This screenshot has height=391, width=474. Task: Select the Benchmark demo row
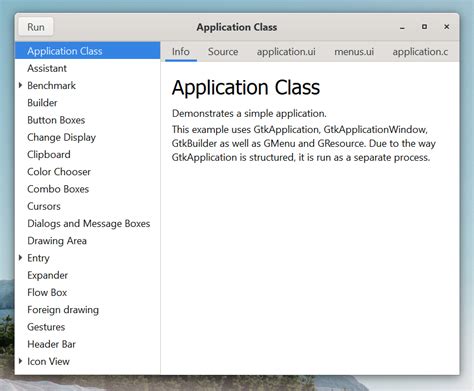coord(87,85)
